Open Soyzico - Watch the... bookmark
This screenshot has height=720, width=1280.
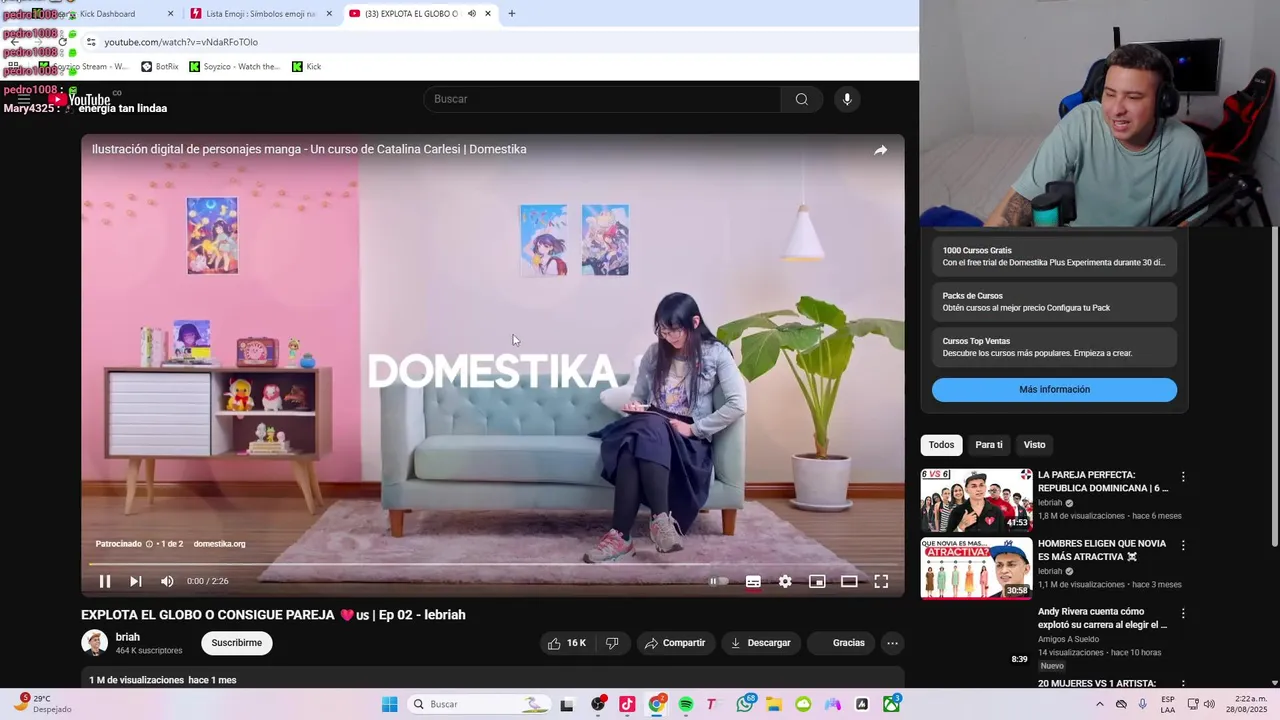click(x=234, y=67)
